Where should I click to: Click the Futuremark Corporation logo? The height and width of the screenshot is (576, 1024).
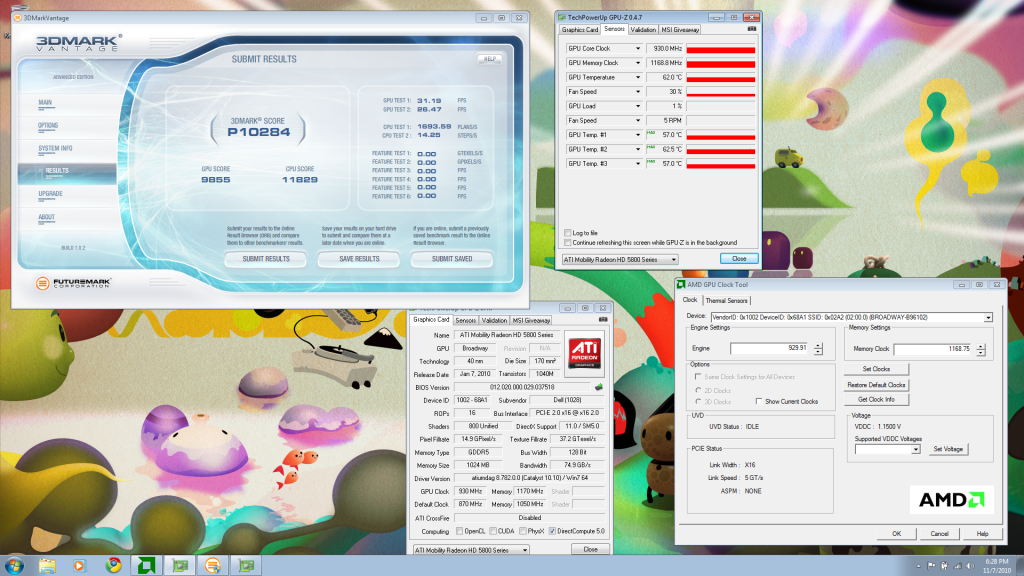coord(73,283)
